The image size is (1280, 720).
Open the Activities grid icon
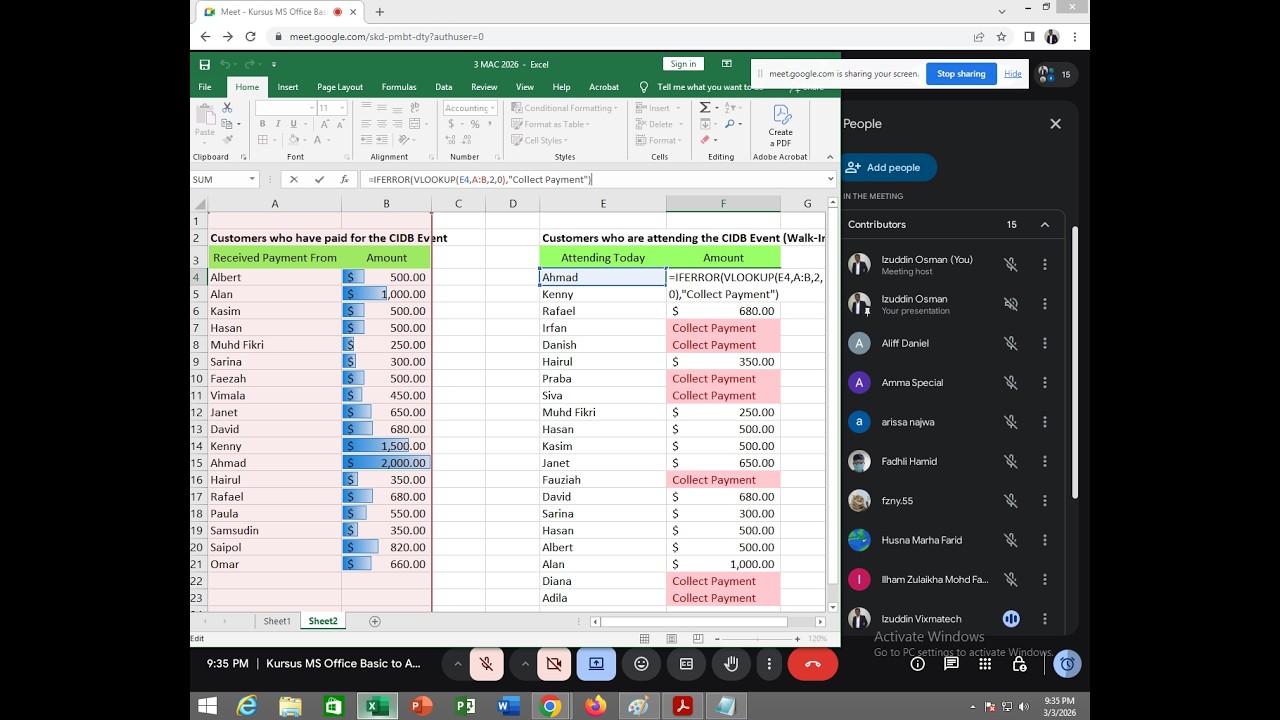(985, 663)
